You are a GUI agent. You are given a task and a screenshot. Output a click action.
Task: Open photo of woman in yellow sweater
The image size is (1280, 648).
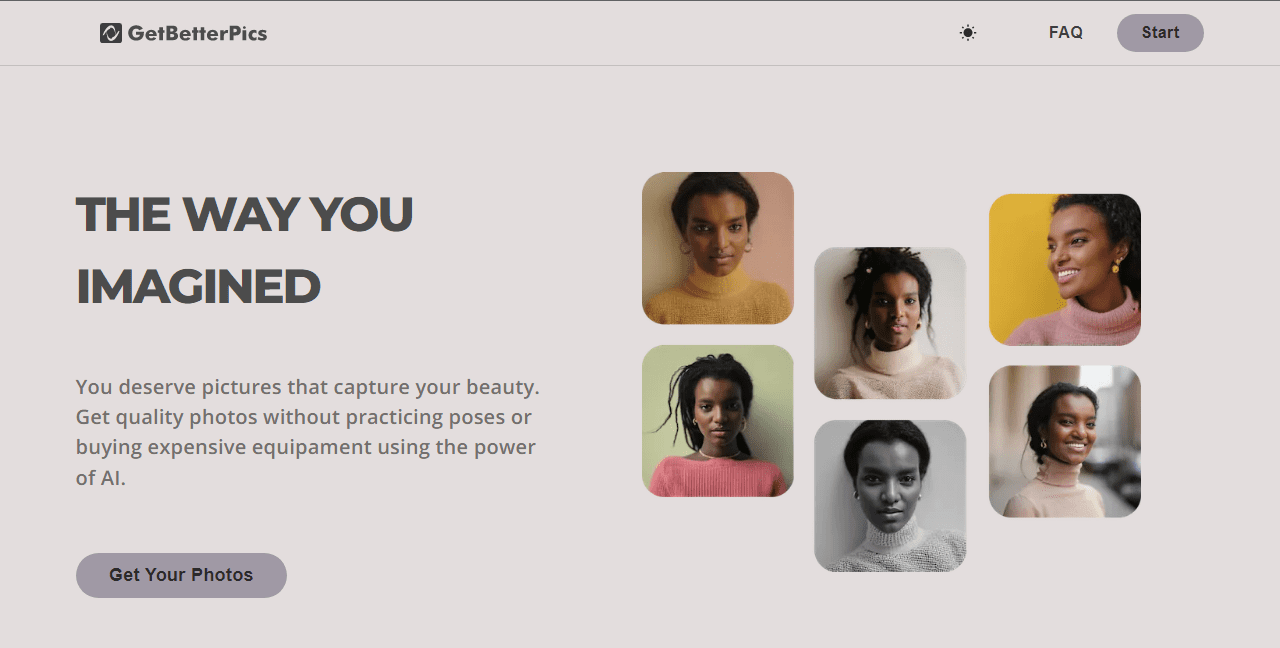coord(718,248)
